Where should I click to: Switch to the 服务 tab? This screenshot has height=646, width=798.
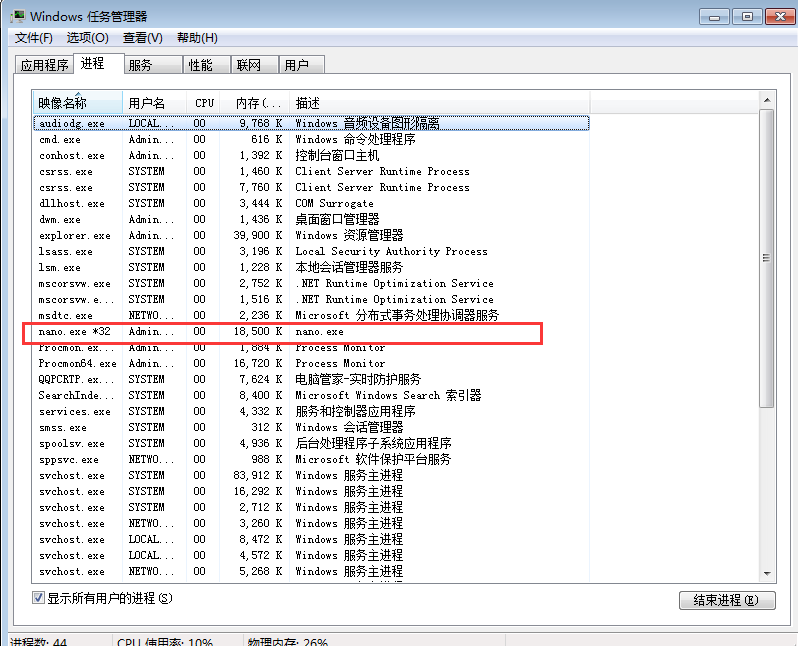141,65
